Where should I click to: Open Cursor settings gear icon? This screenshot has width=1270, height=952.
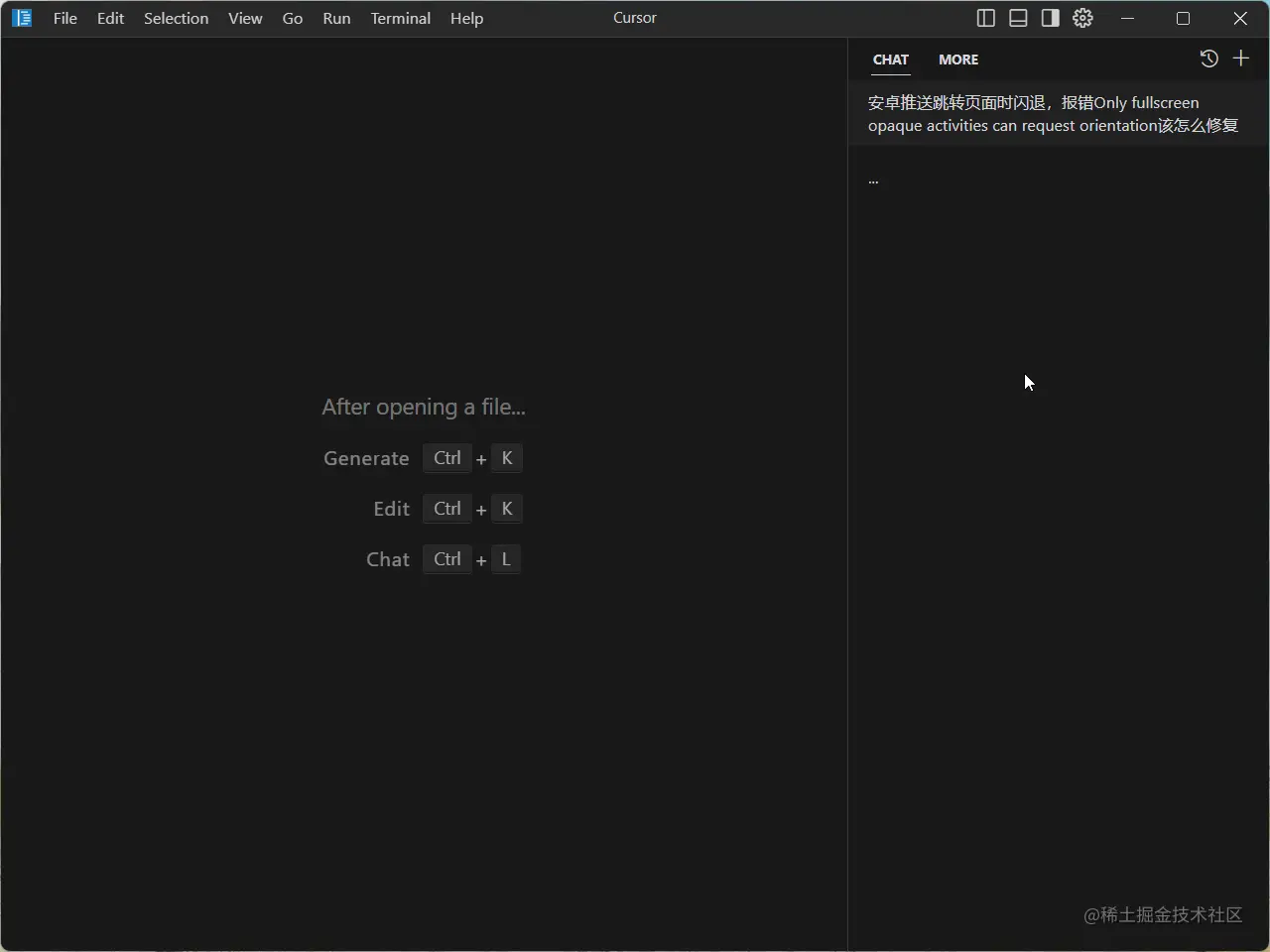tap(1082, 18)
